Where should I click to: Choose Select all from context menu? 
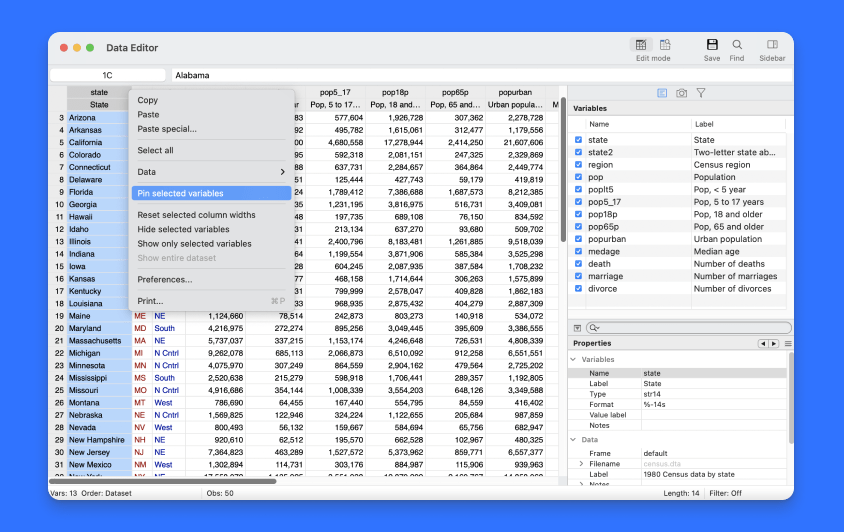point(211,150)
